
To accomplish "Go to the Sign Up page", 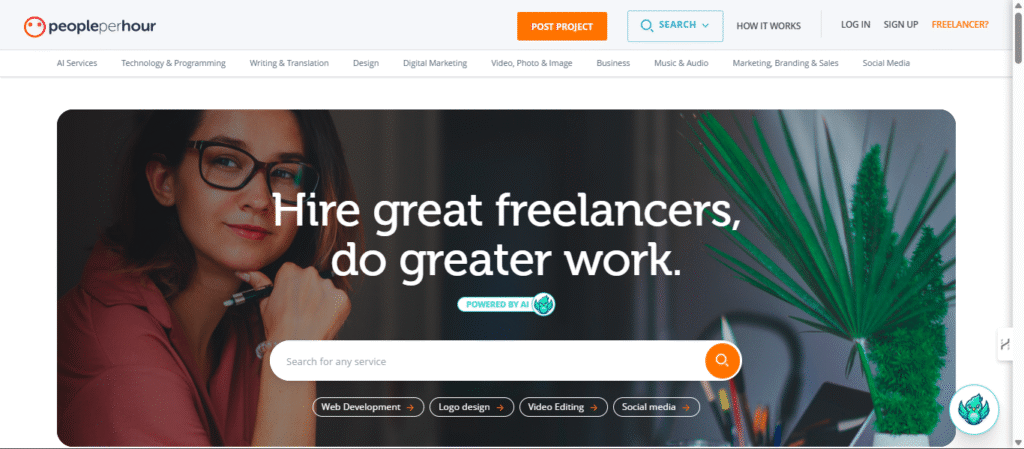I will tap(901, 25).
